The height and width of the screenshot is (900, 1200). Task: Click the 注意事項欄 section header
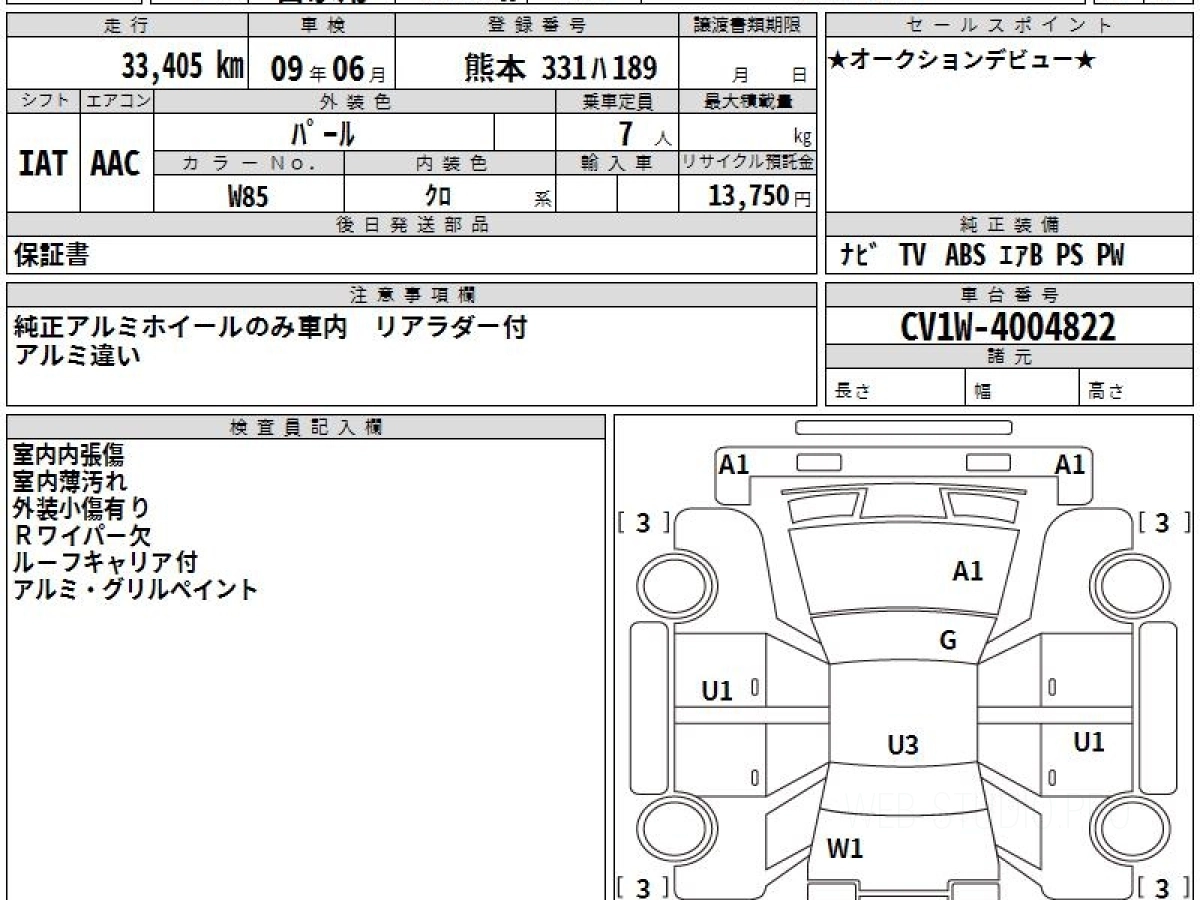(412, 295)
